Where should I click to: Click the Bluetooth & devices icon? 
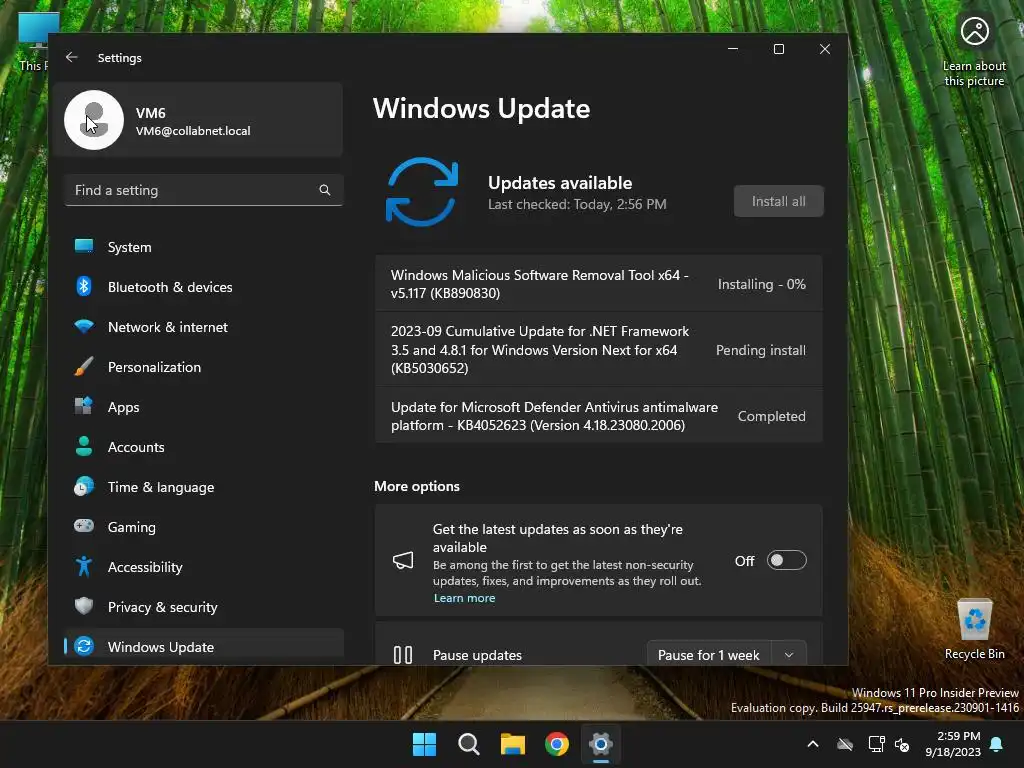(84, 286)
